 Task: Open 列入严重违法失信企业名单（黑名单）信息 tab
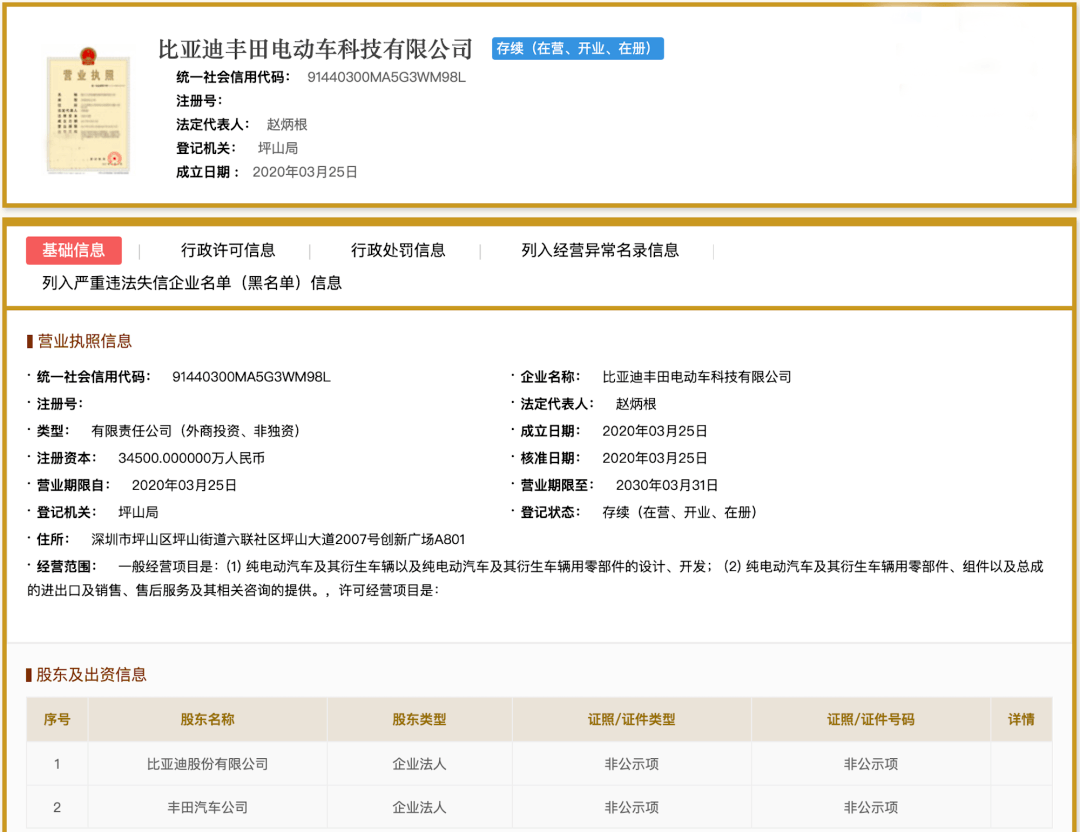[x=191, y=283]
